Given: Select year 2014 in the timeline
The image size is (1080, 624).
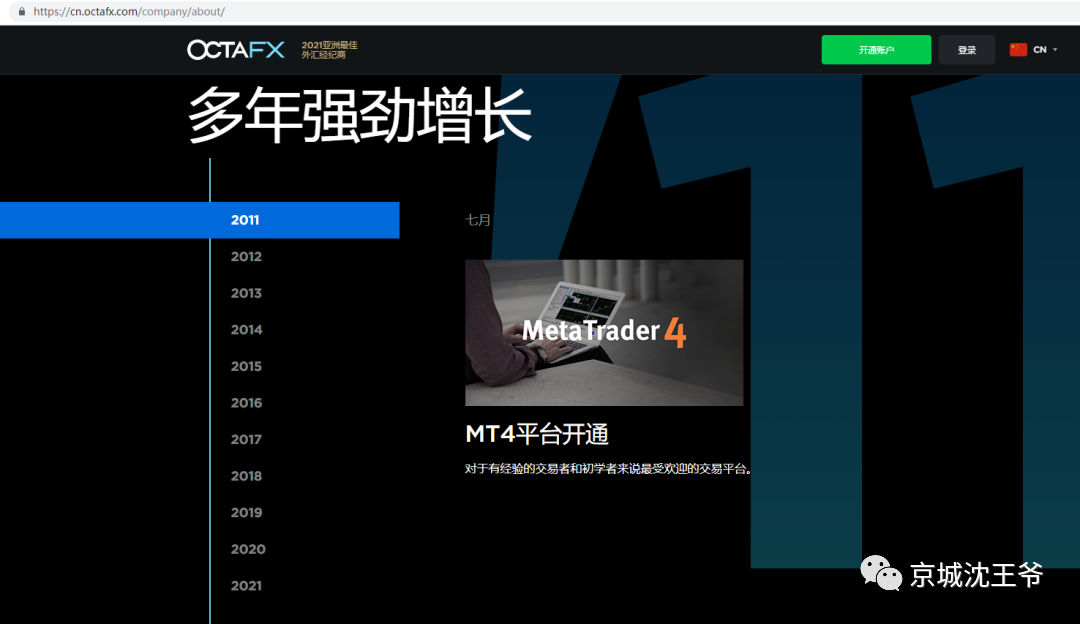Looking at the screenshot, I should [246, 329].
